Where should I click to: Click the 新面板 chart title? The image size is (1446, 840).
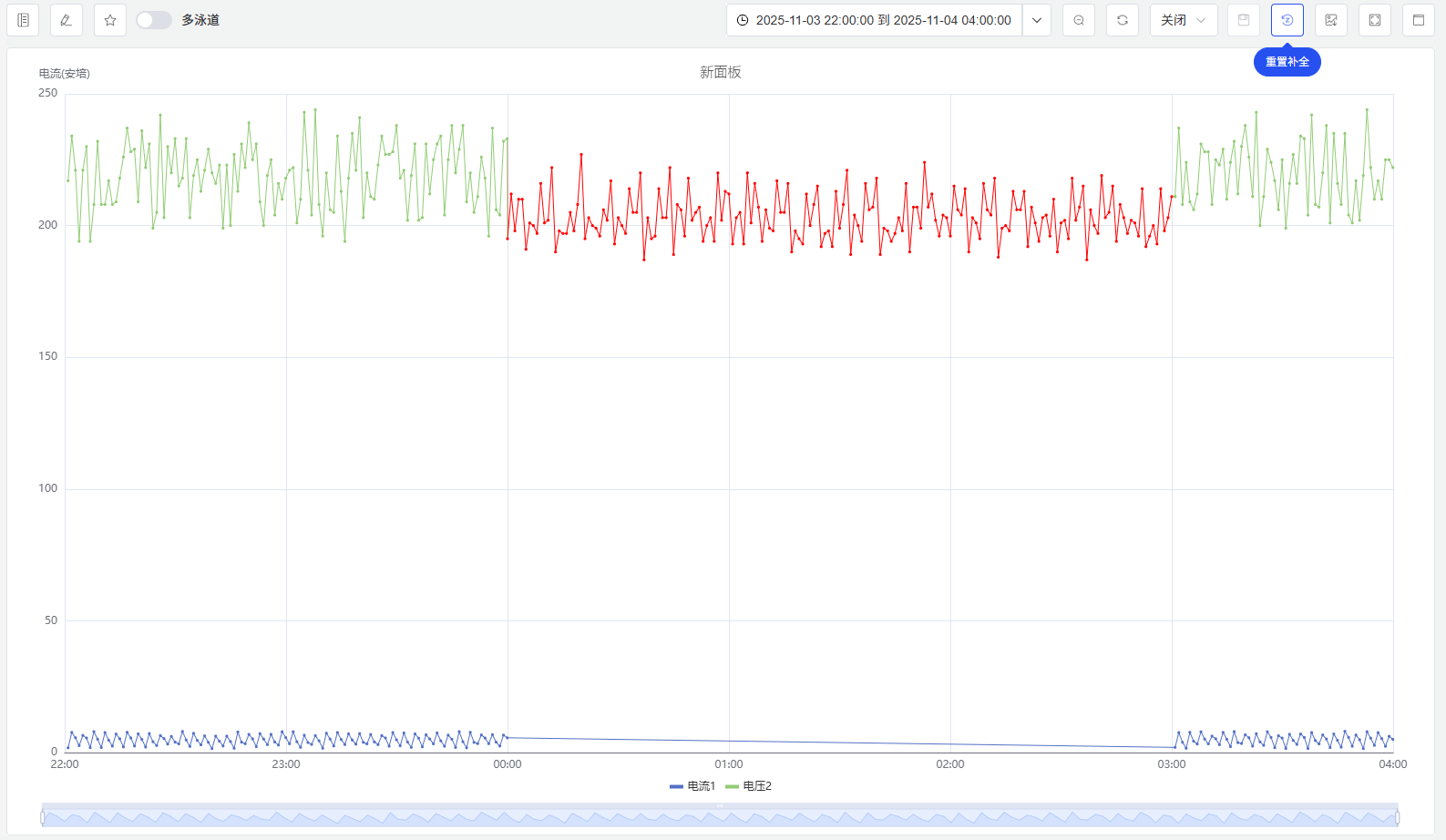click(x=720, y=72)
